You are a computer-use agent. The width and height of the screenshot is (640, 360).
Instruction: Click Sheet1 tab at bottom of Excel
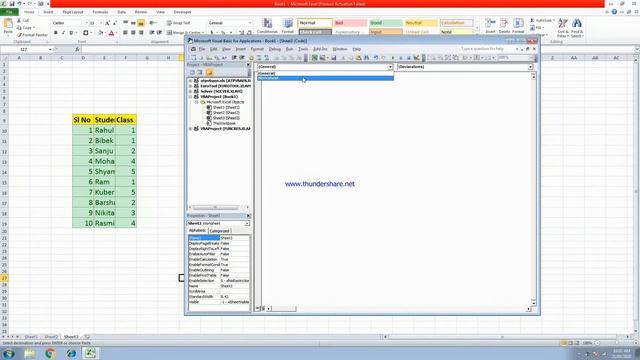pos(31,337)
